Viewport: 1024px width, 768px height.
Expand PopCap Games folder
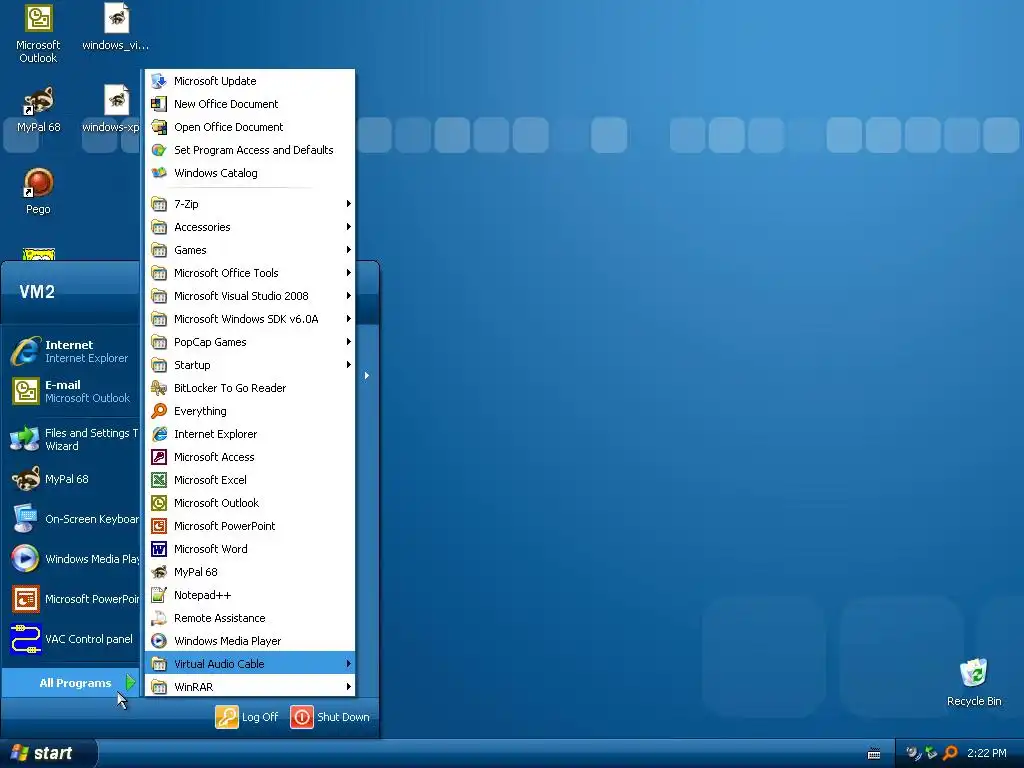(249, 342)
